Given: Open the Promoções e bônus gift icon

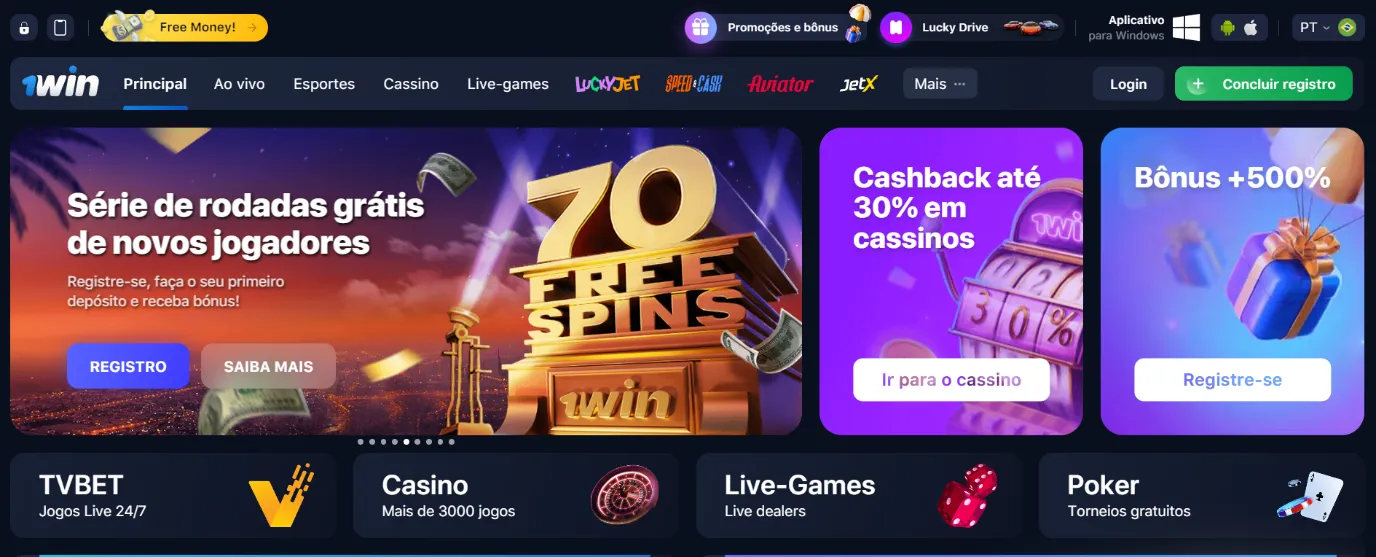Looking at the screenshot, I should pyautogui.click(x=700, y=28).
